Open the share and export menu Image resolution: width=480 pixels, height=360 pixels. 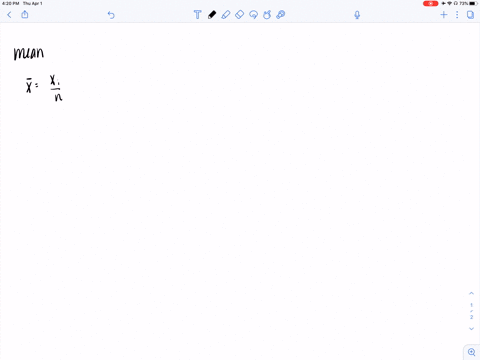(x=25, y=14)
